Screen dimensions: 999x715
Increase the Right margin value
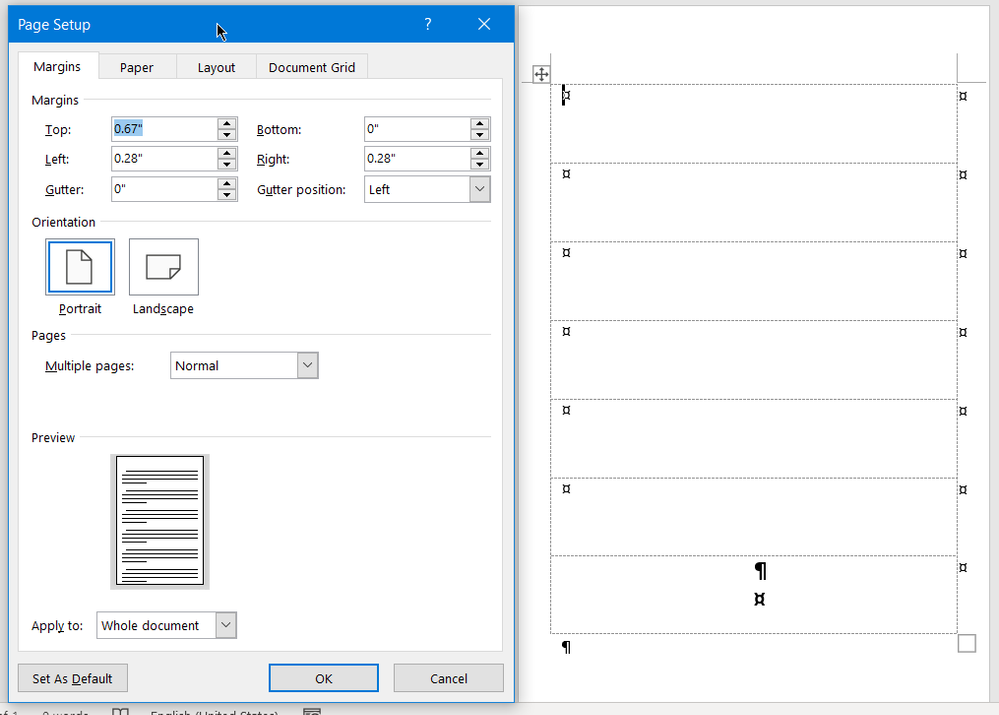click(479, 154)
